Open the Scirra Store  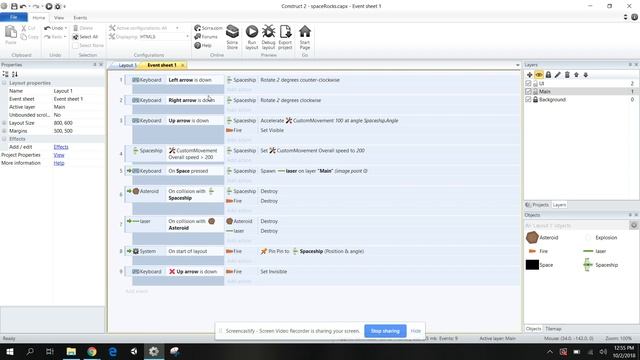232,37
